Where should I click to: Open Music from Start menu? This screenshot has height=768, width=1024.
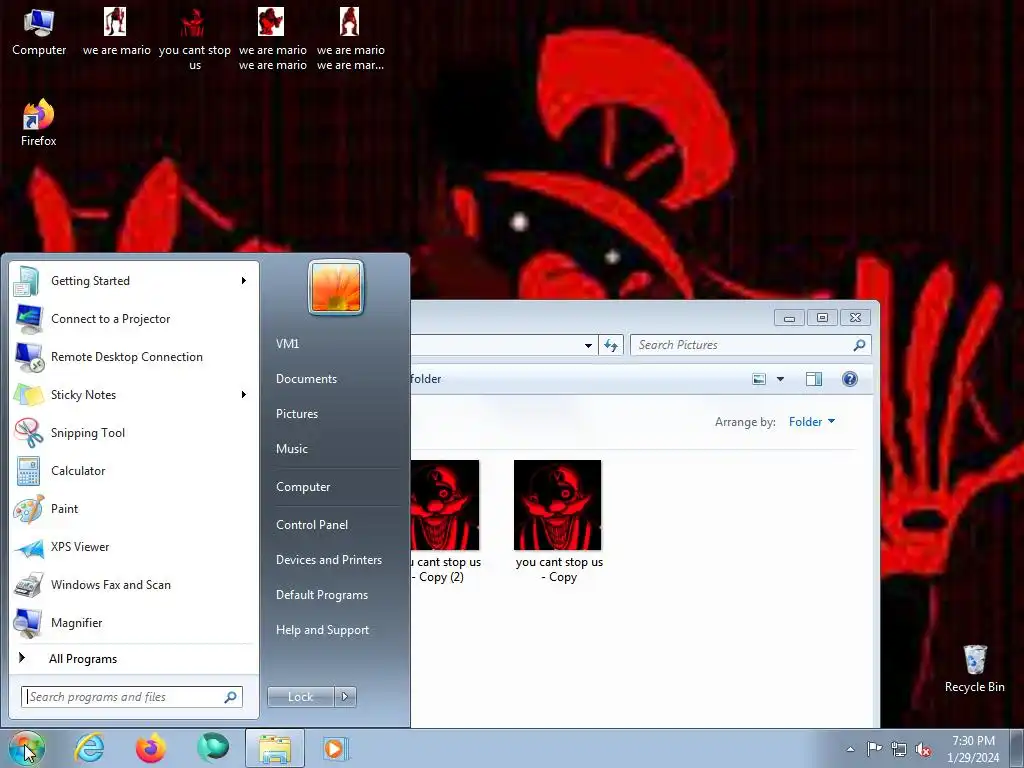[292, 449]
